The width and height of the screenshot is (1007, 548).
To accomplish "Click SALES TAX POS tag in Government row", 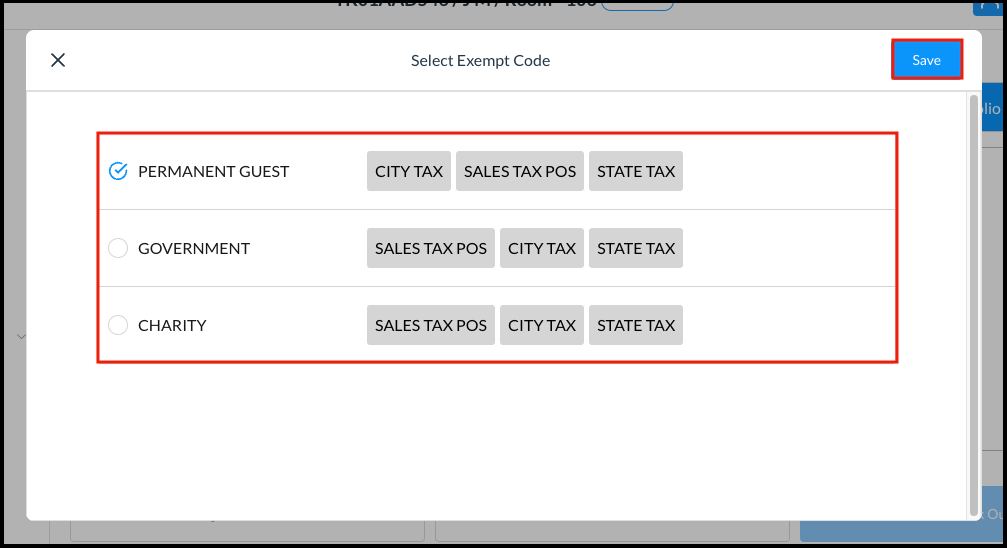I will [431, 248].
